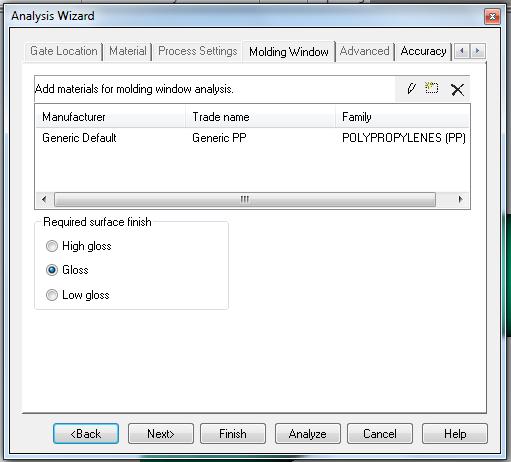Click the tab scroll left arrow
The height and width of the screenshot is (462, 511).
tap(462, 51)
